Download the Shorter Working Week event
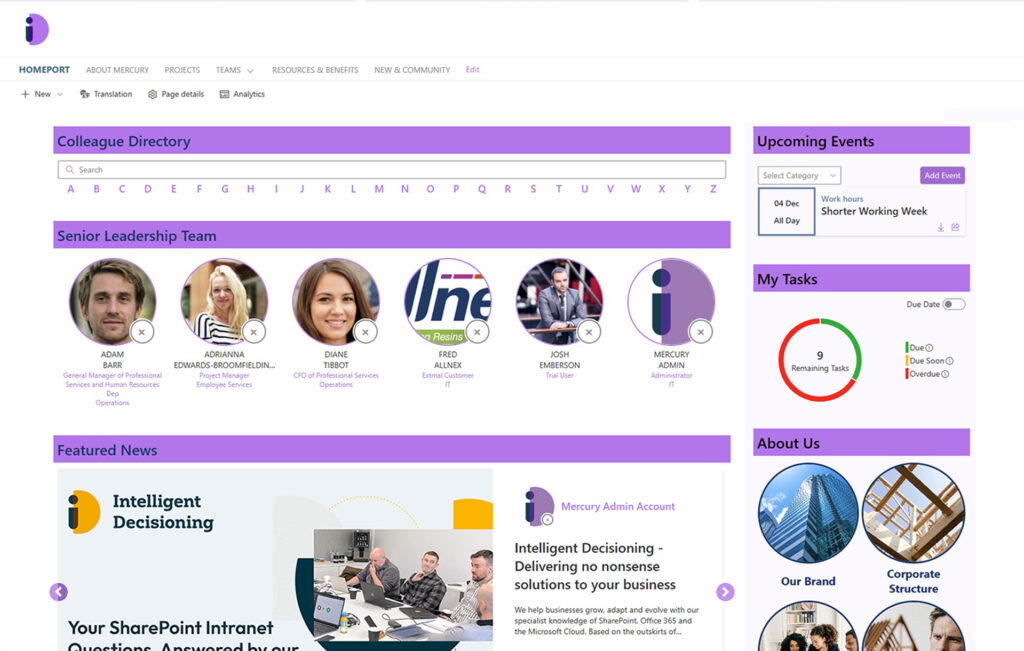This screenshot has height=651, width=1024. click(941, 227)
